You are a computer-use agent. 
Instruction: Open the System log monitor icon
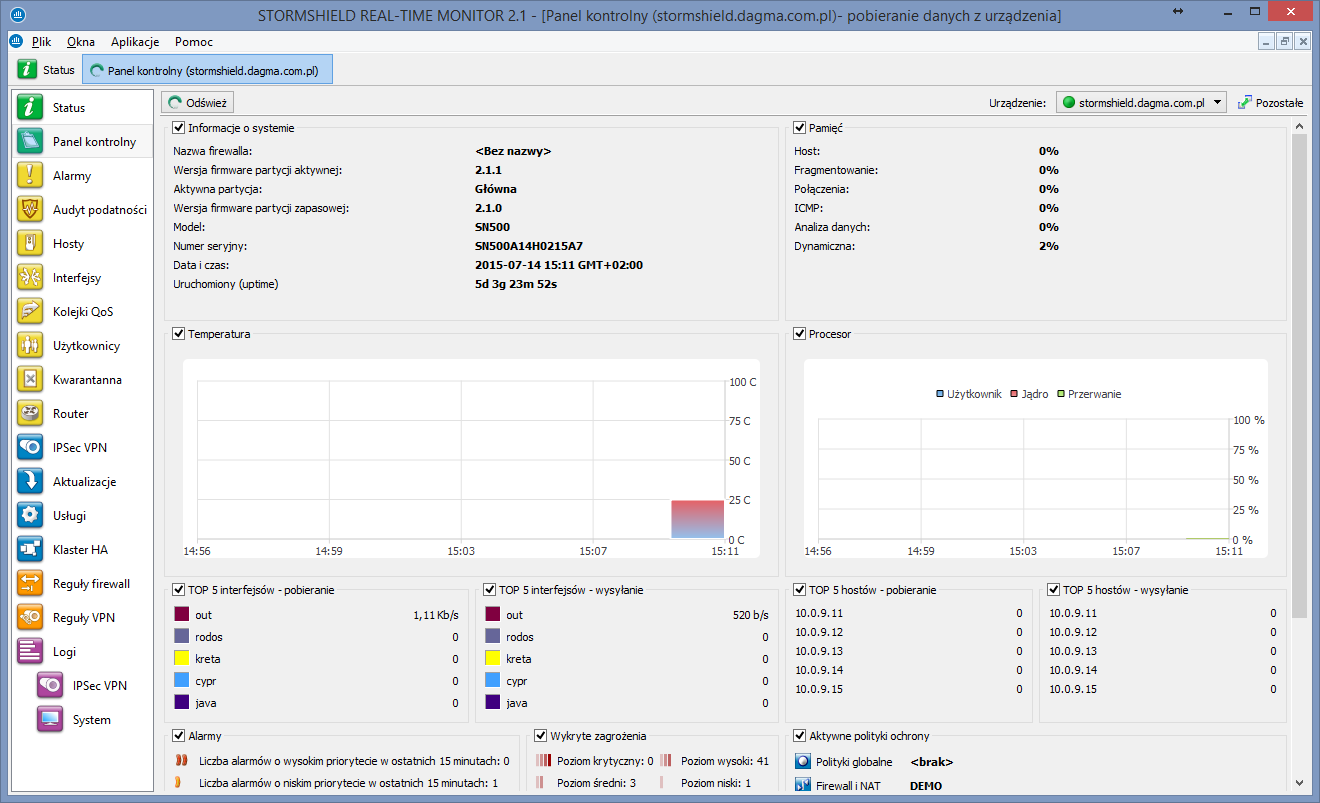pos(50,719)
